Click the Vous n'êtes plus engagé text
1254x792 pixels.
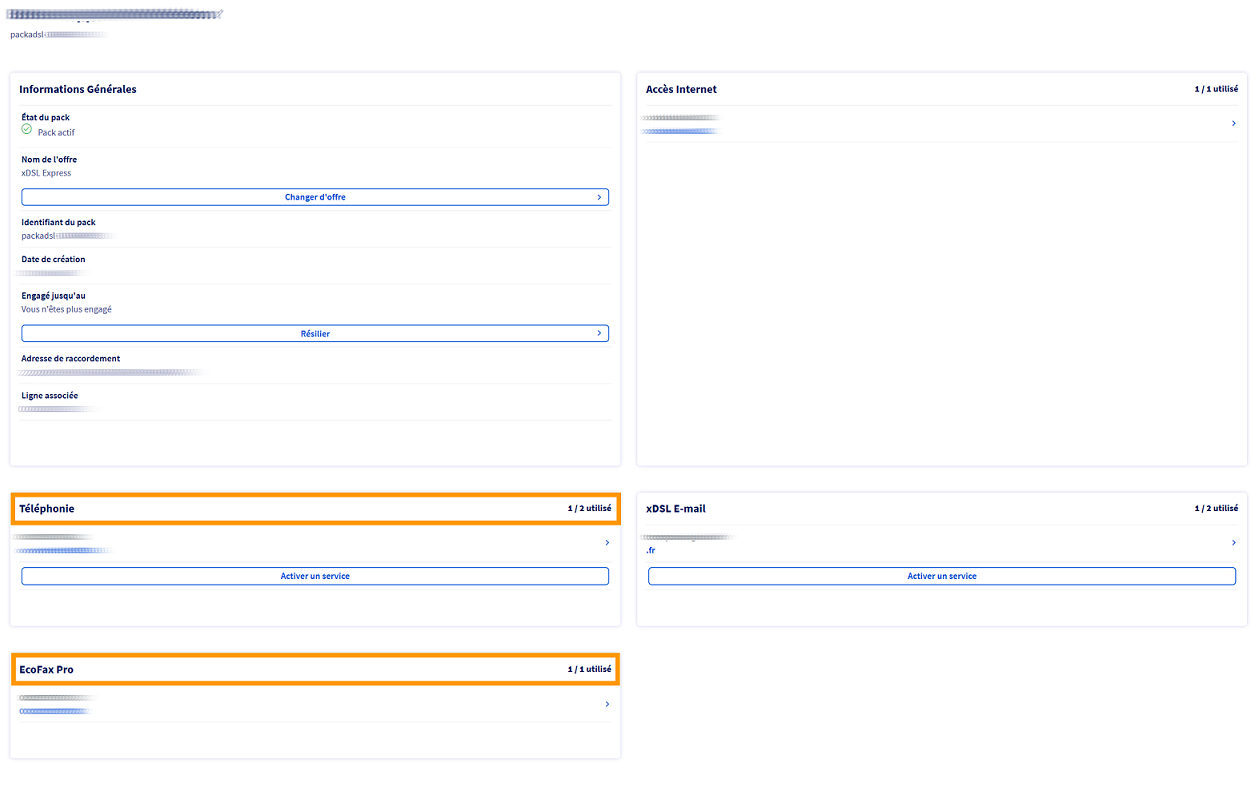pos(66,309)
